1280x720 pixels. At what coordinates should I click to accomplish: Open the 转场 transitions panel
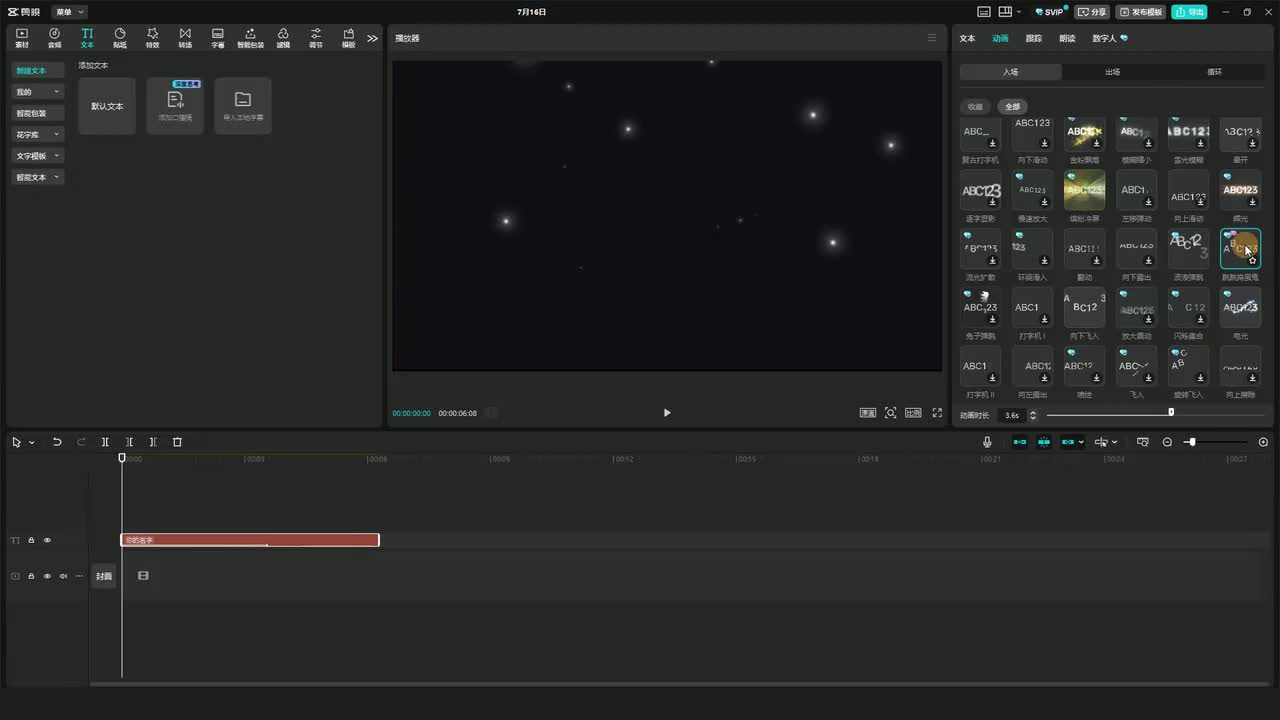click(185, 38)
